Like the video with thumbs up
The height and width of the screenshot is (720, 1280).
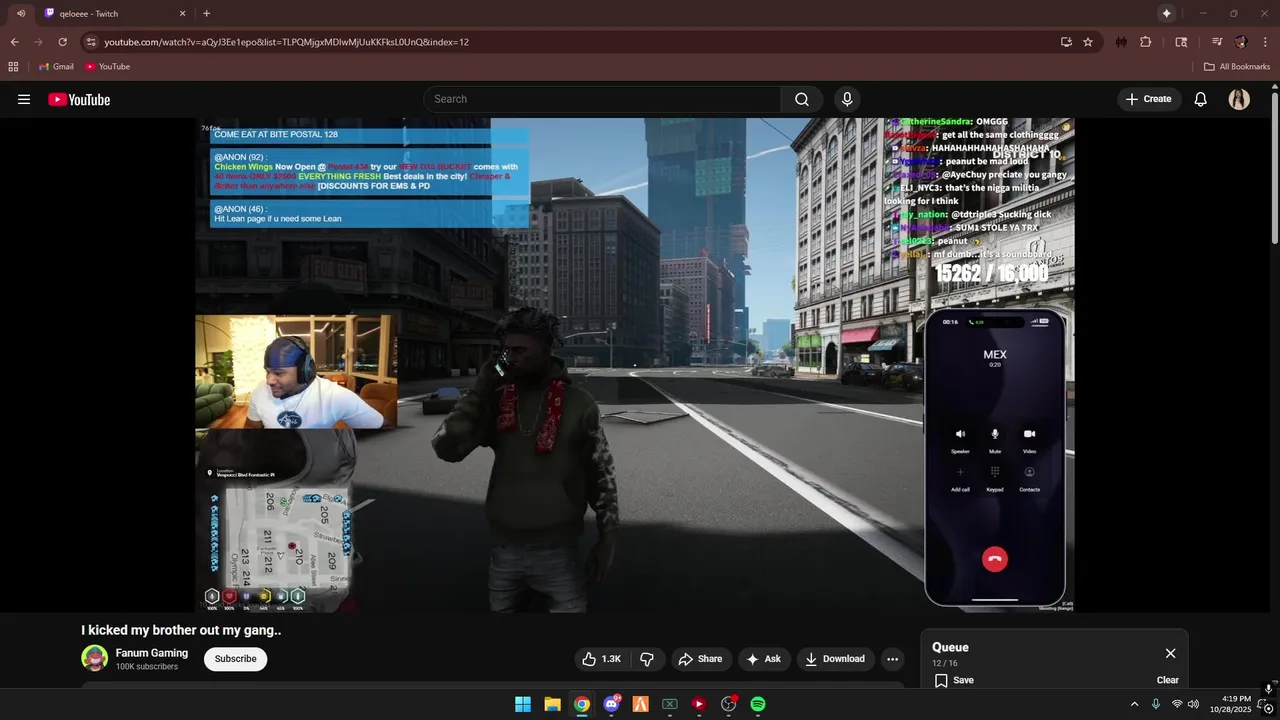pos(601,659)
